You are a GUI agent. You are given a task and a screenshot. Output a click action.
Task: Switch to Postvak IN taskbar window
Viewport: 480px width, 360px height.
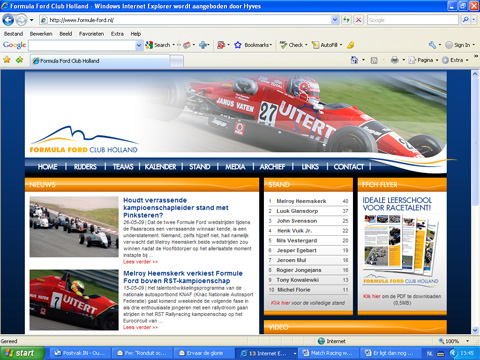tap(79, 353)
